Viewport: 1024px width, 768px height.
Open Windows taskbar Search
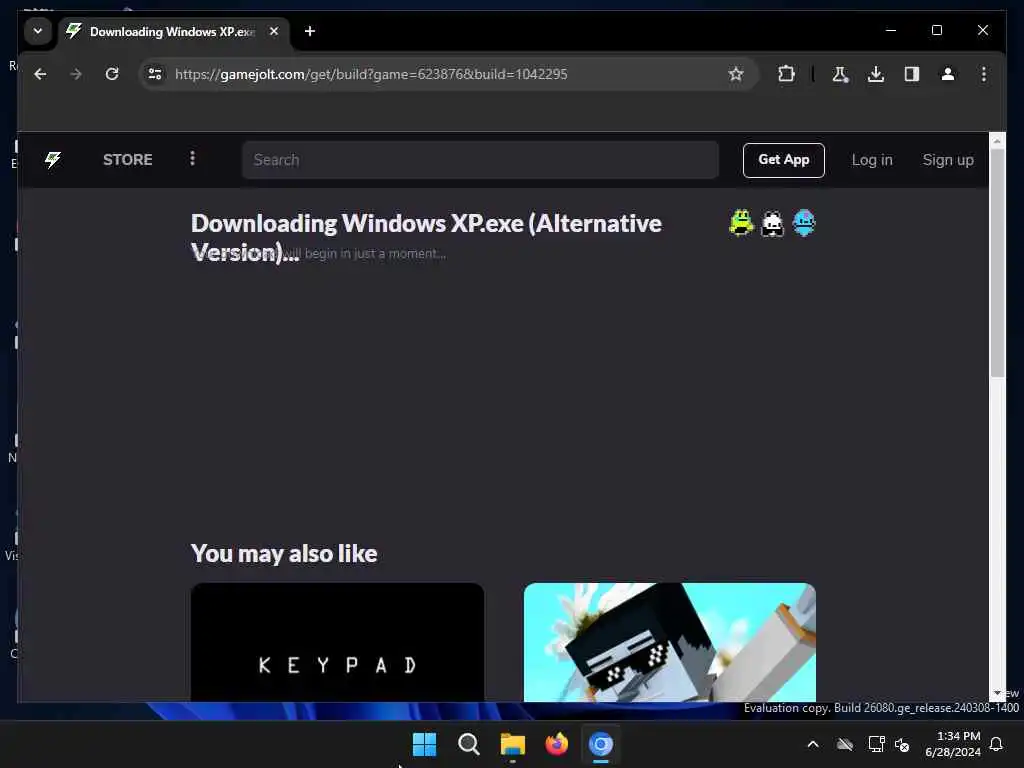click(x=468, y=744)
